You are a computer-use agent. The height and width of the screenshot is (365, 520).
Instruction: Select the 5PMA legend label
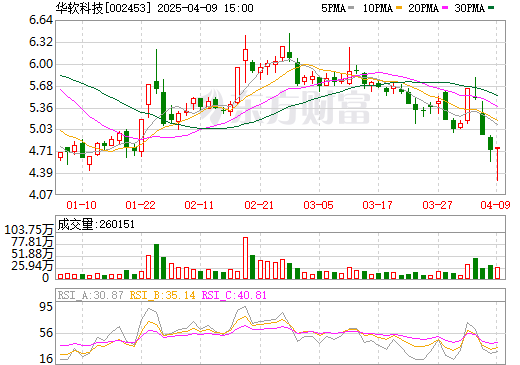coord(333,8)
